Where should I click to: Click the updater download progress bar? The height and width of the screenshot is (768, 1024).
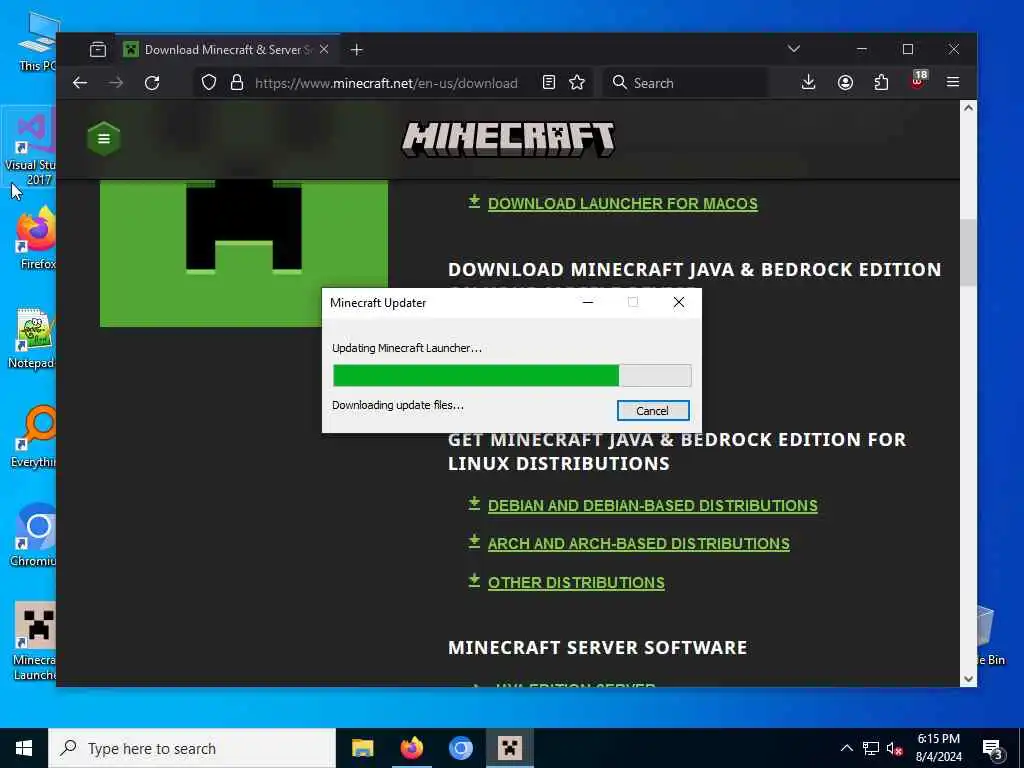point(512,376)
